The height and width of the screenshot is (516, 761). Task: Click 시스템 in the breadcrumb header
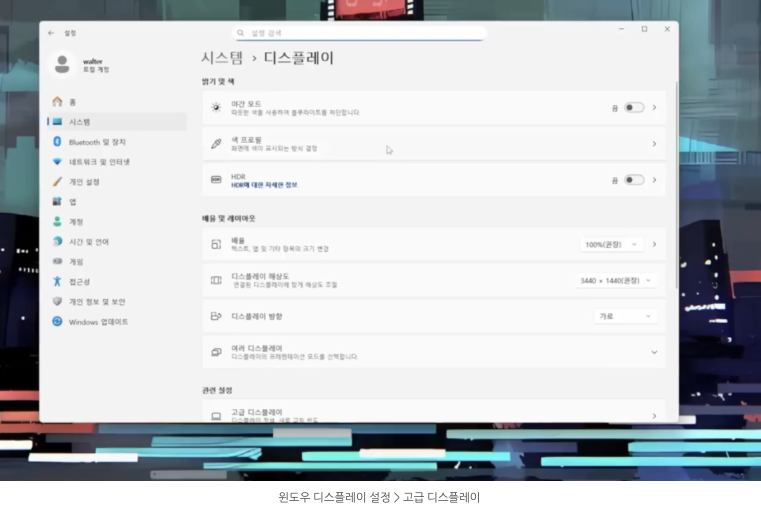221,58
